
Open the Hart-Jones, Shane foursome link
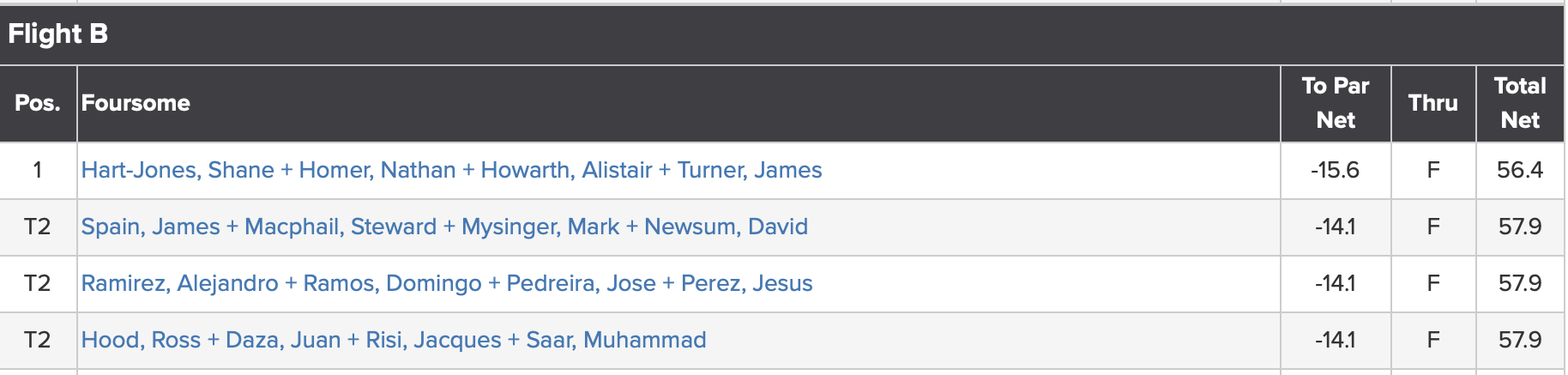(451, 170)
